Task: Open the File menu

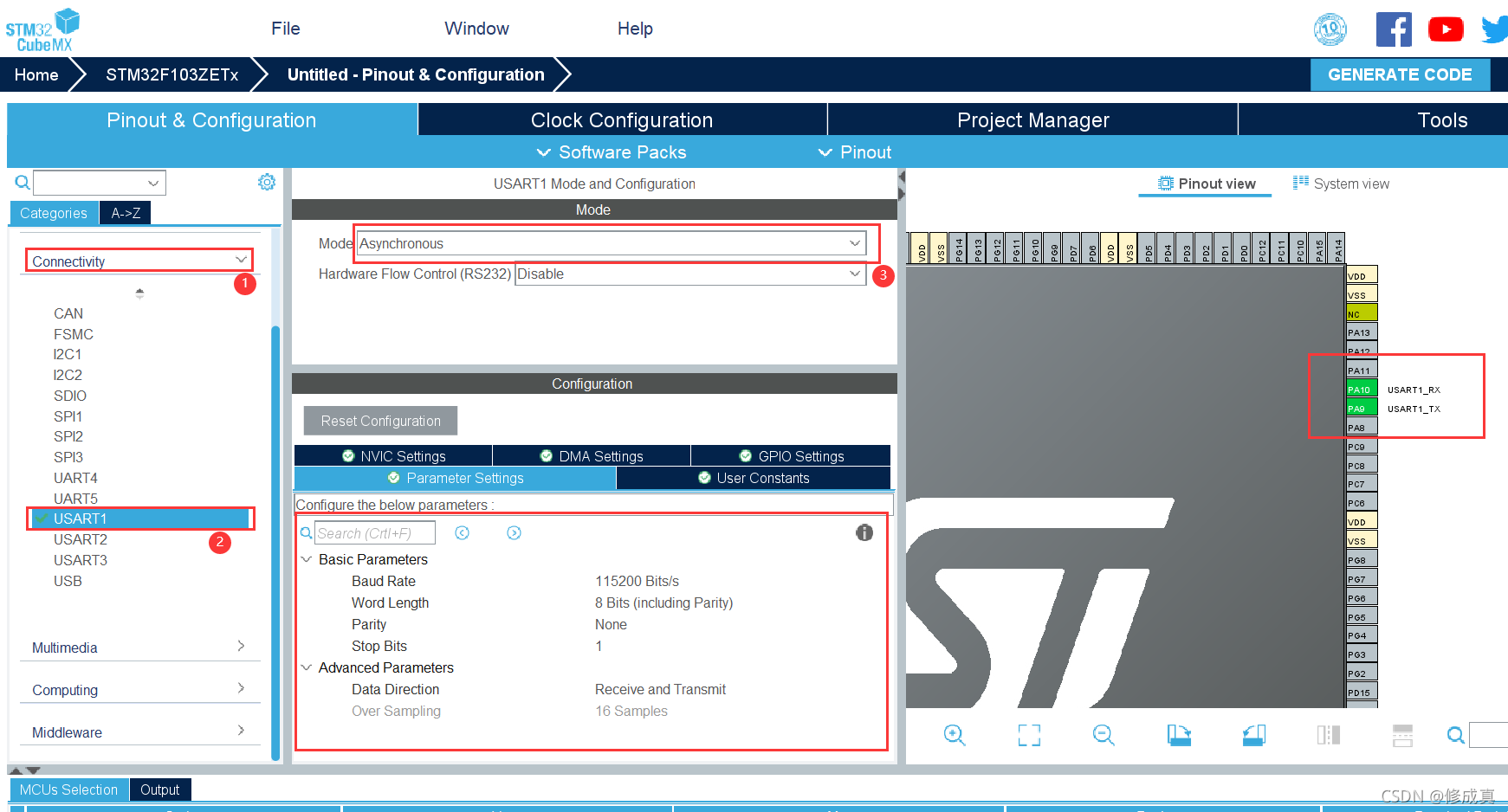Action: (286, 29)
